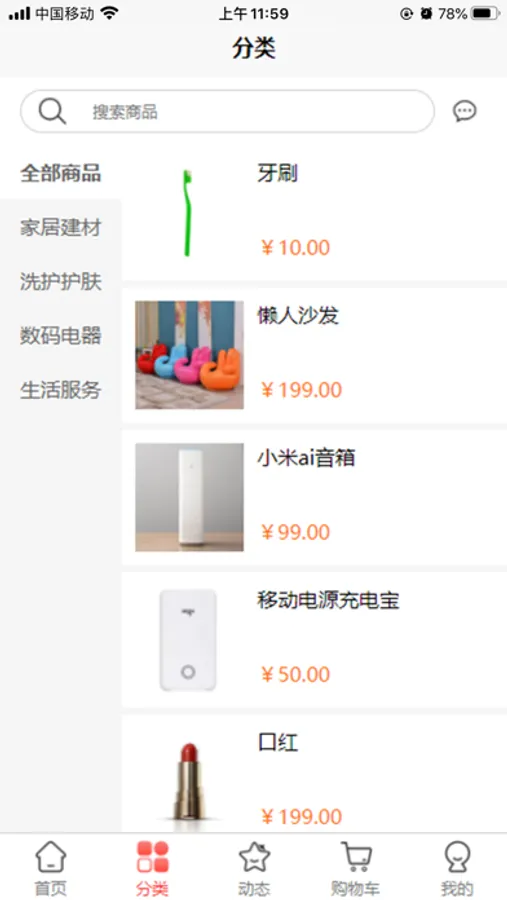Open the 首页 home icon

click(x=51, y=857)
